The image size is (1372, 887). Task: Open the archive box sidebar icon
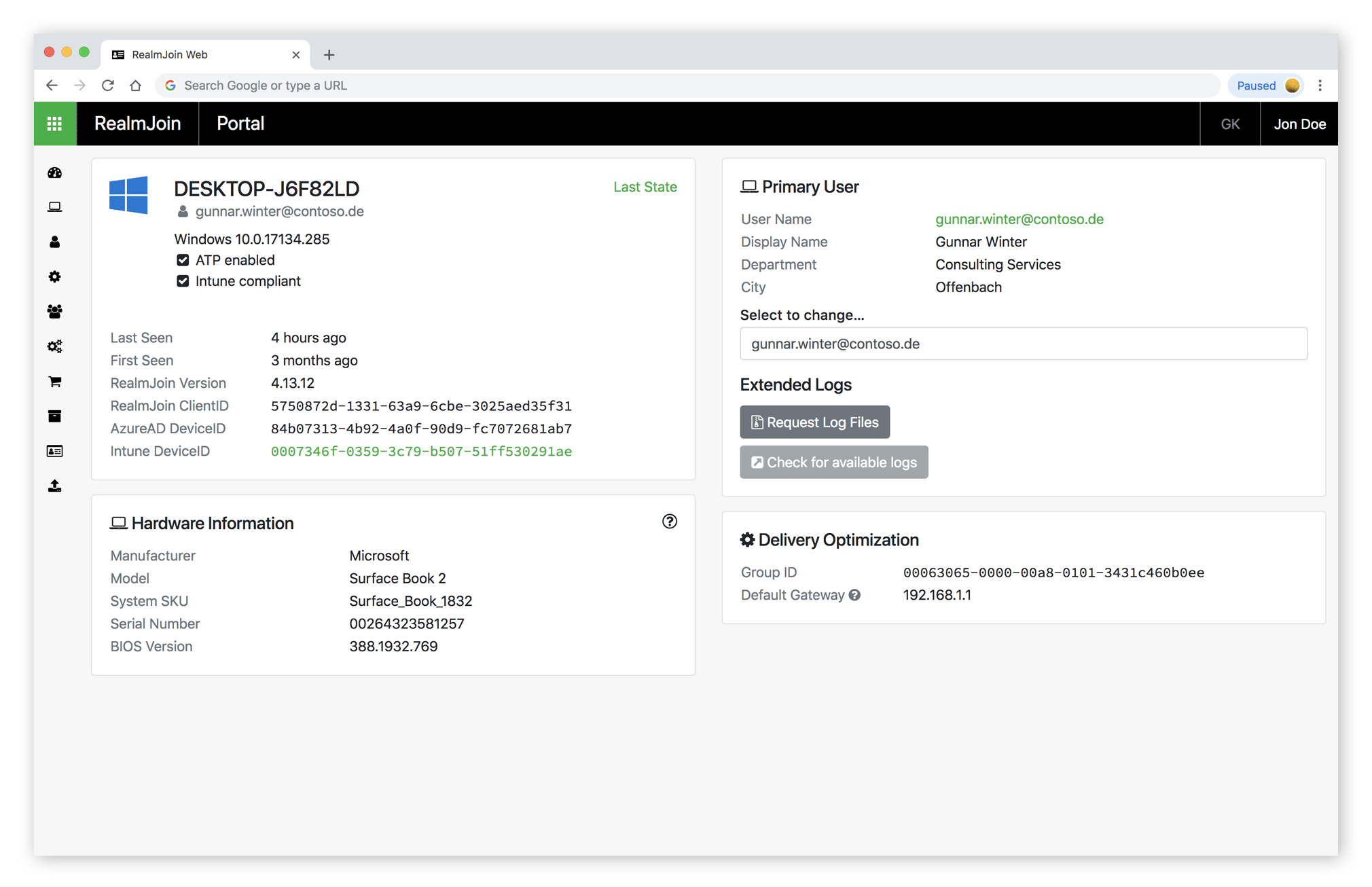[x=55, y=416]
